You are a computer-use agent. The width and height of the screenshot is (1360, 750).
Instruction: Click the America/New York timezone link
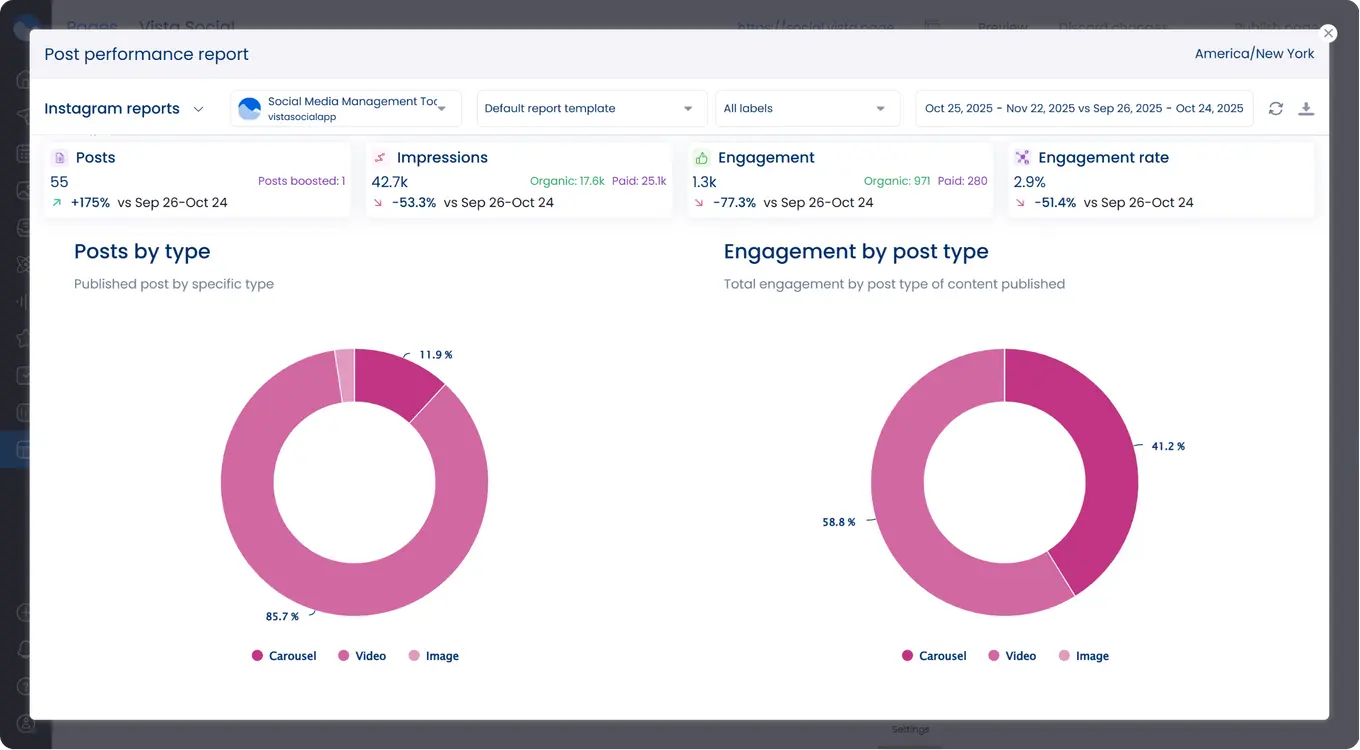tap(1254, 54)
